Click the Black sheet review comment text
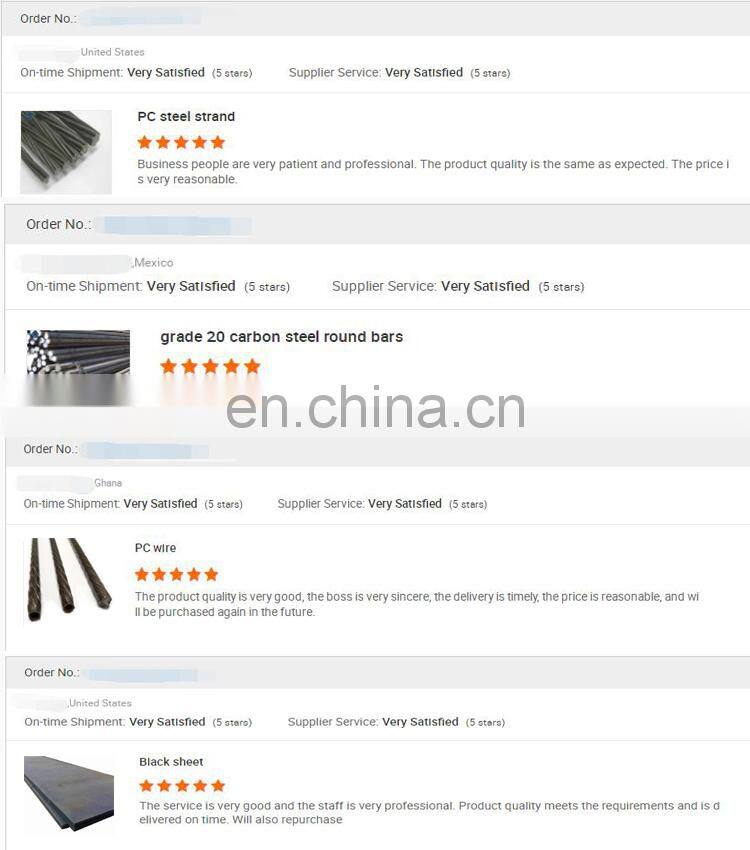Screen dimensions: 750x850 coord(429,813)
